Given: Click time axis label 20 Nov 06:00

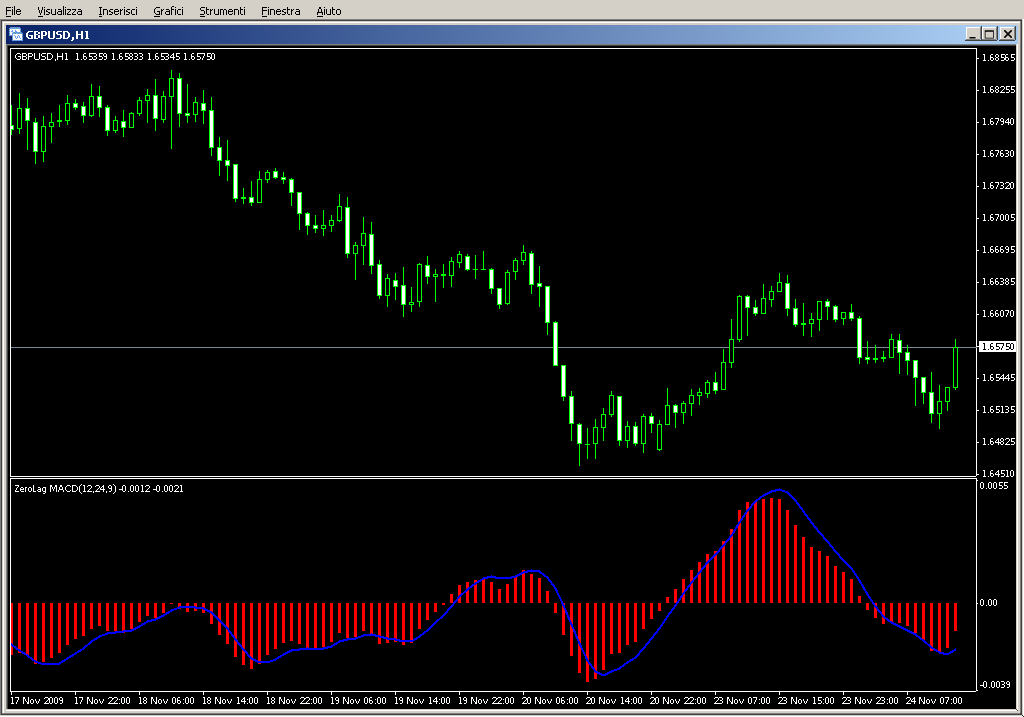Looking at the screenshot, I should [x=551, y=701].
